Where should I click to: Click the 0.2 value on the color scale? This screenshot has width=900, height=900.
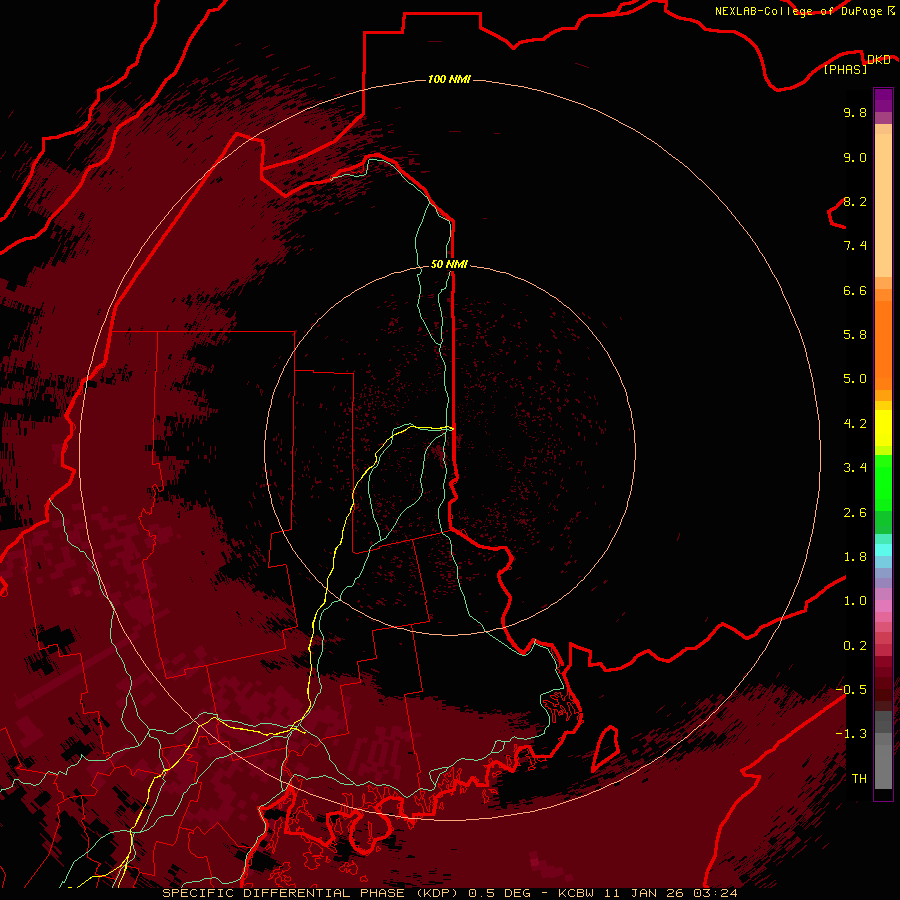point(855,646)
